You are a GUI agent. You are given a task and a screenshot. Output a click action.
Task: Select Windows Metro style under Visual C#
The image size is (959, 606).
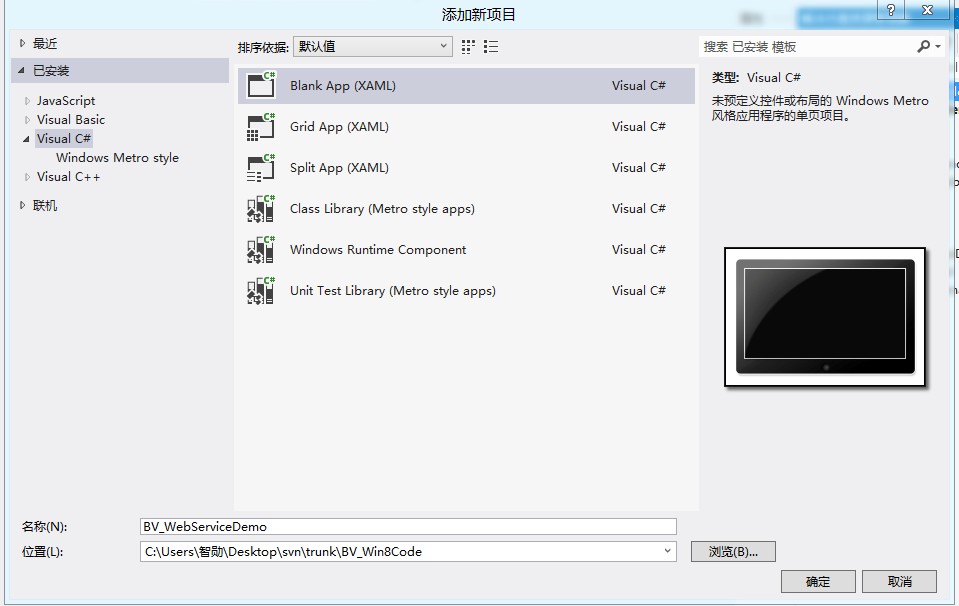[x=117, y=157]
